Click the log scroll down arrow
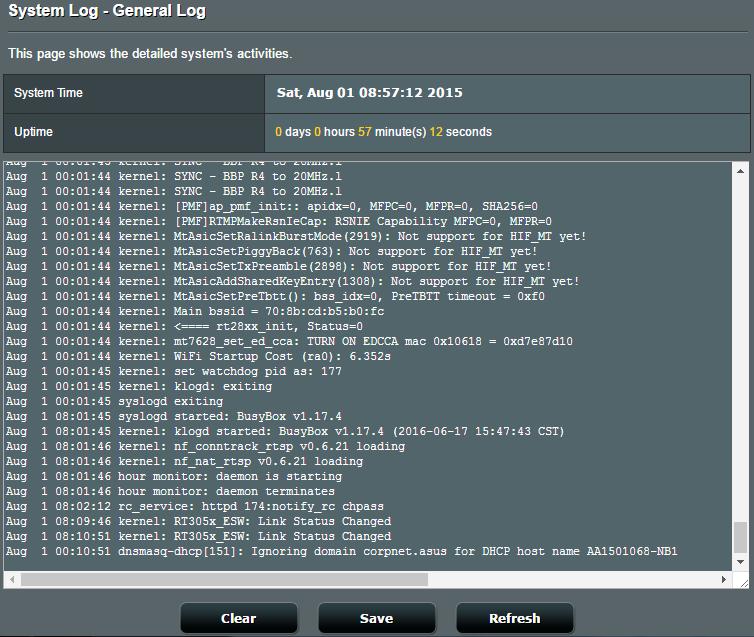The image size is (754, 637). point(741,562)
